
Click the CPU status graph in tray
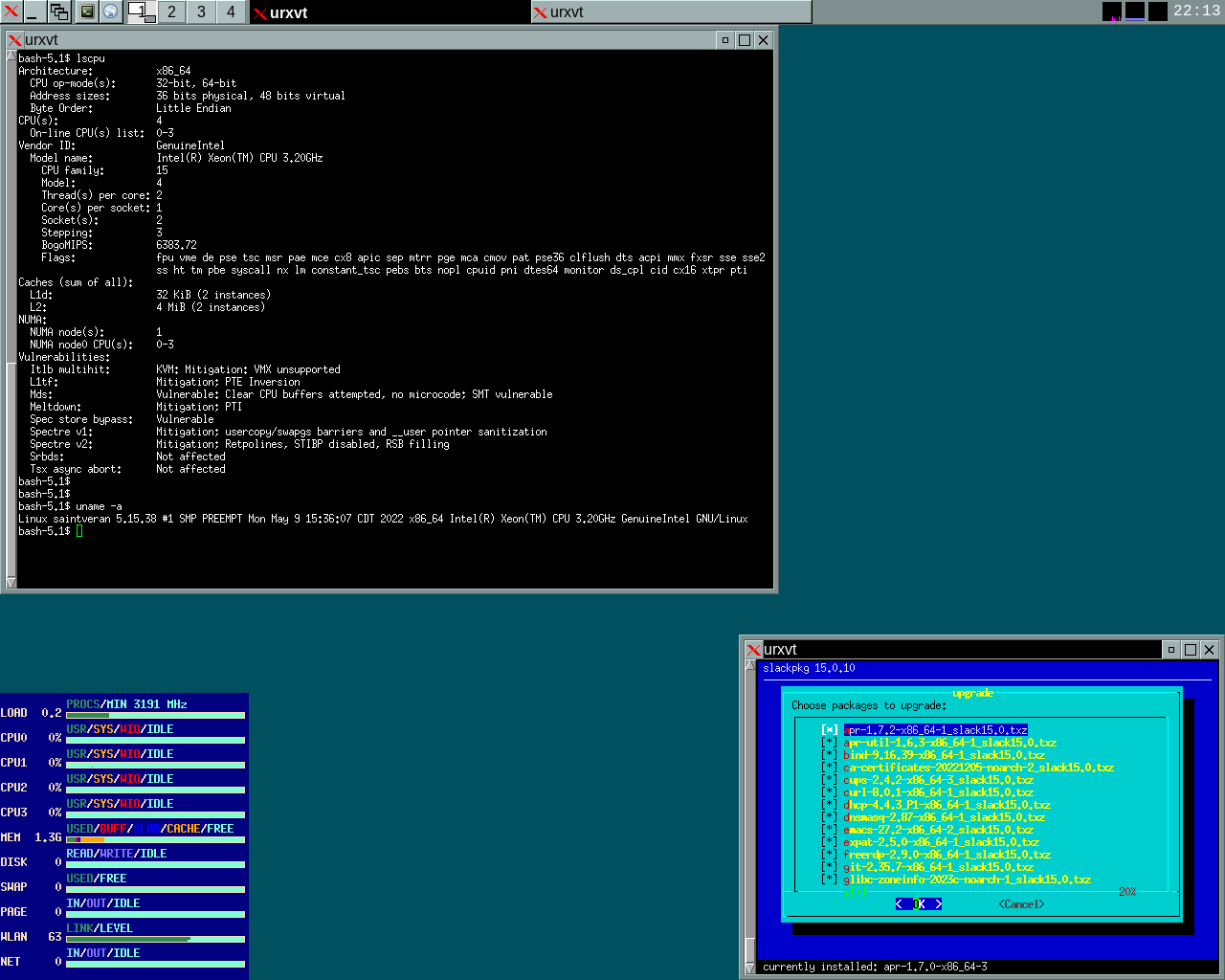pyautogui.click(x=1112, y=11)
